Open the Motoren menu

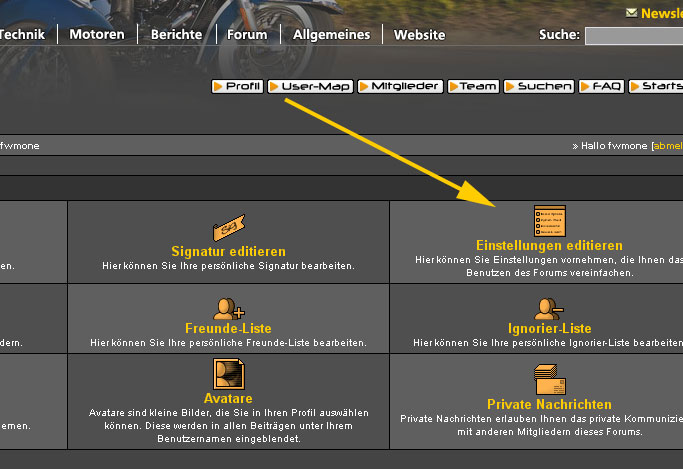pyautogui.click(x=98, y=35)
